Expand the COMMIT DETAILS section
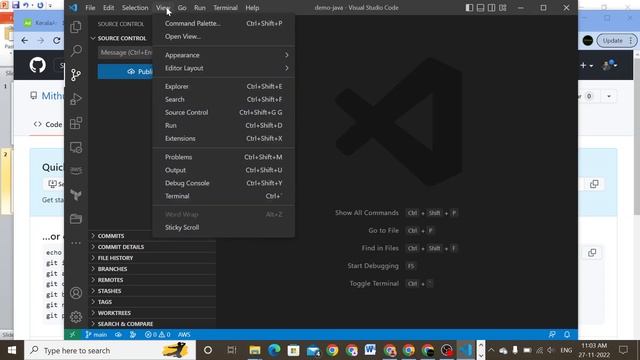This screenshot has width=640, height=360. (x=152, y=247)
